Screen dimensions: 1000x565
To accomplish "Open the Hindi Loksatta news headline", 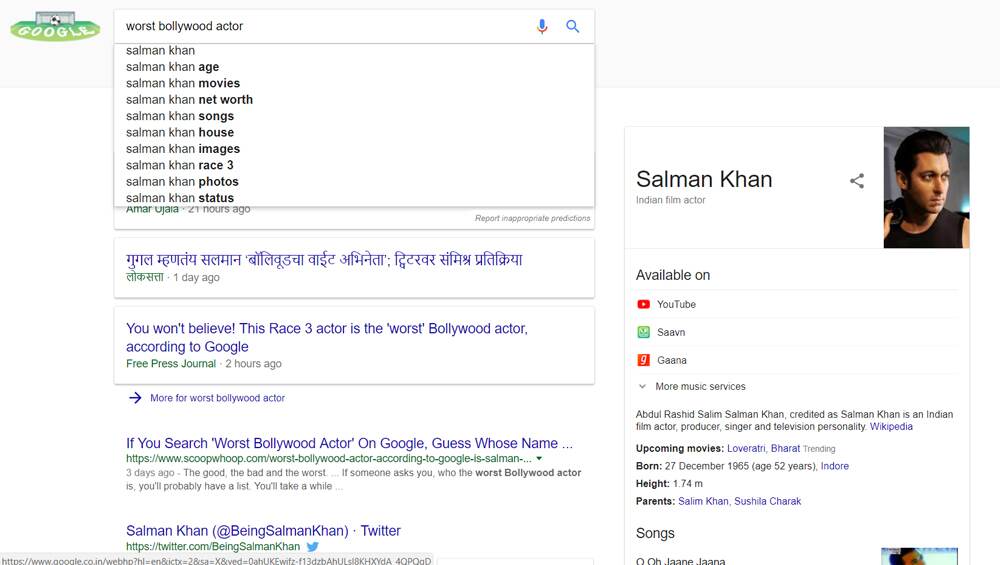I will [324, 260].
